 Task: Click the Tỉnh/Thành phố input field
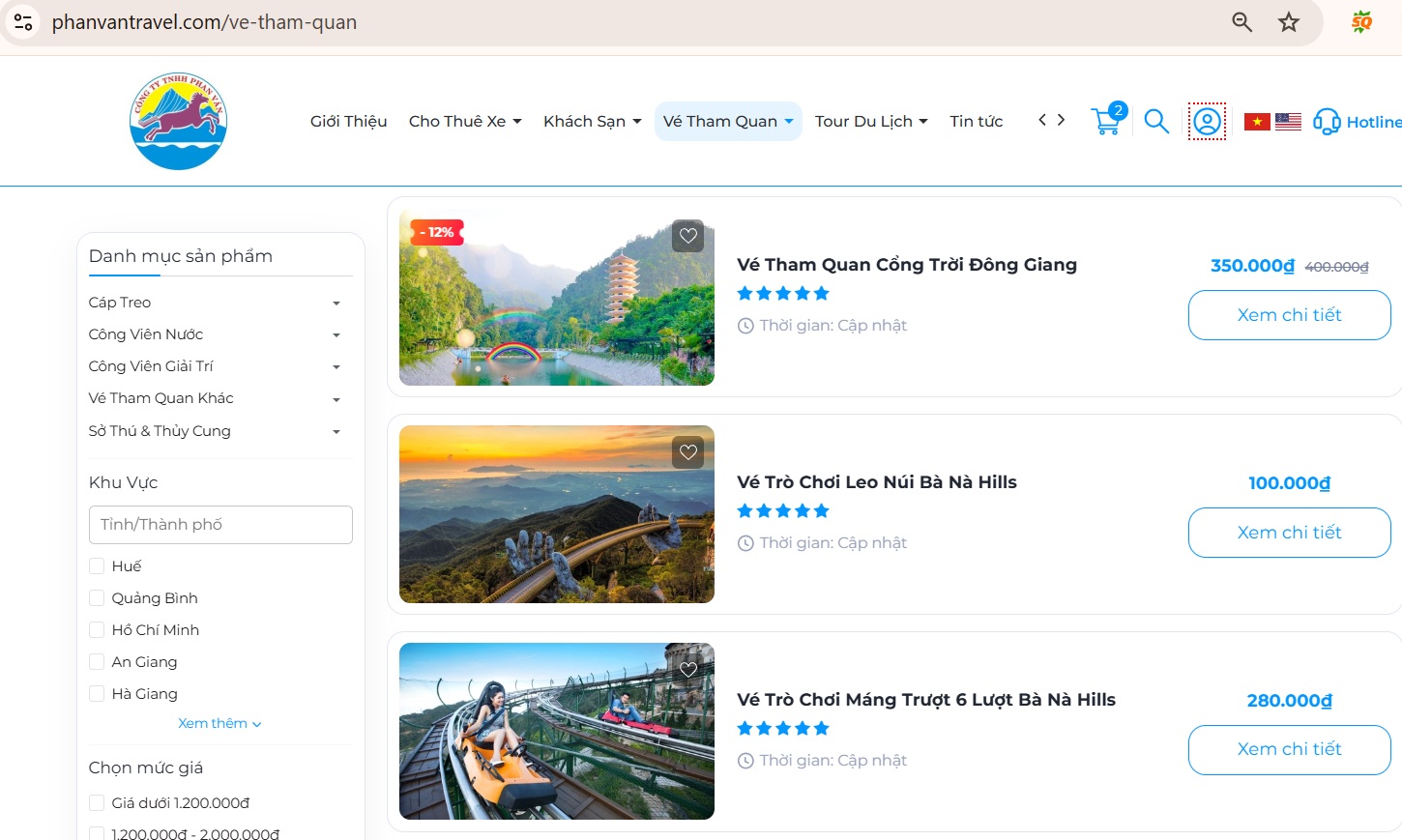[x=219, y=525]
